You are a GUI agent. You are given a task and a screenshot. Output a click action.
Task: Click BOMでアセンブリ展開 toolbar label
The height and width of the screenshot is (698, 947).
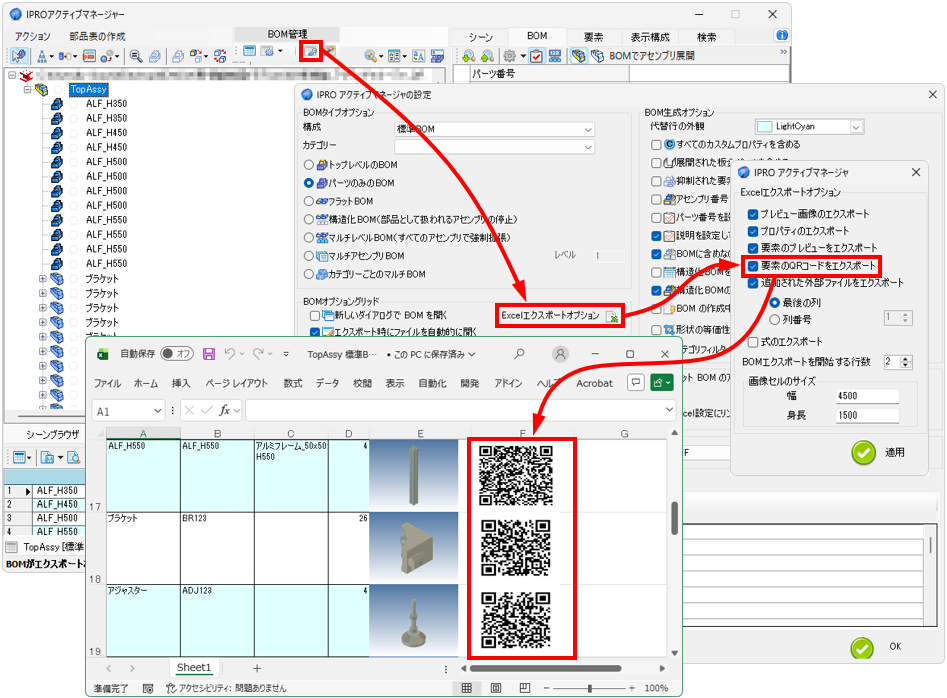pyautogui.click(x=652, y=56)
